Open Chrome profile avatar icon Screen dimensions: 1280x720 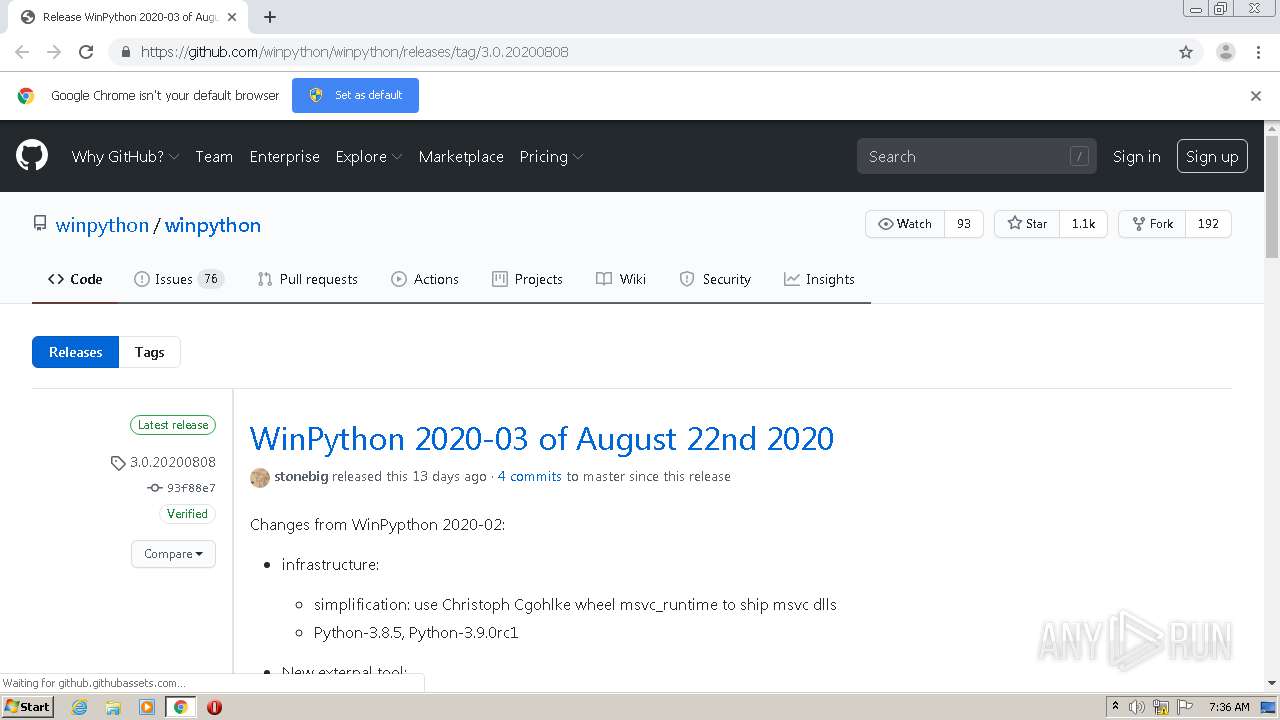[1225, 52]
